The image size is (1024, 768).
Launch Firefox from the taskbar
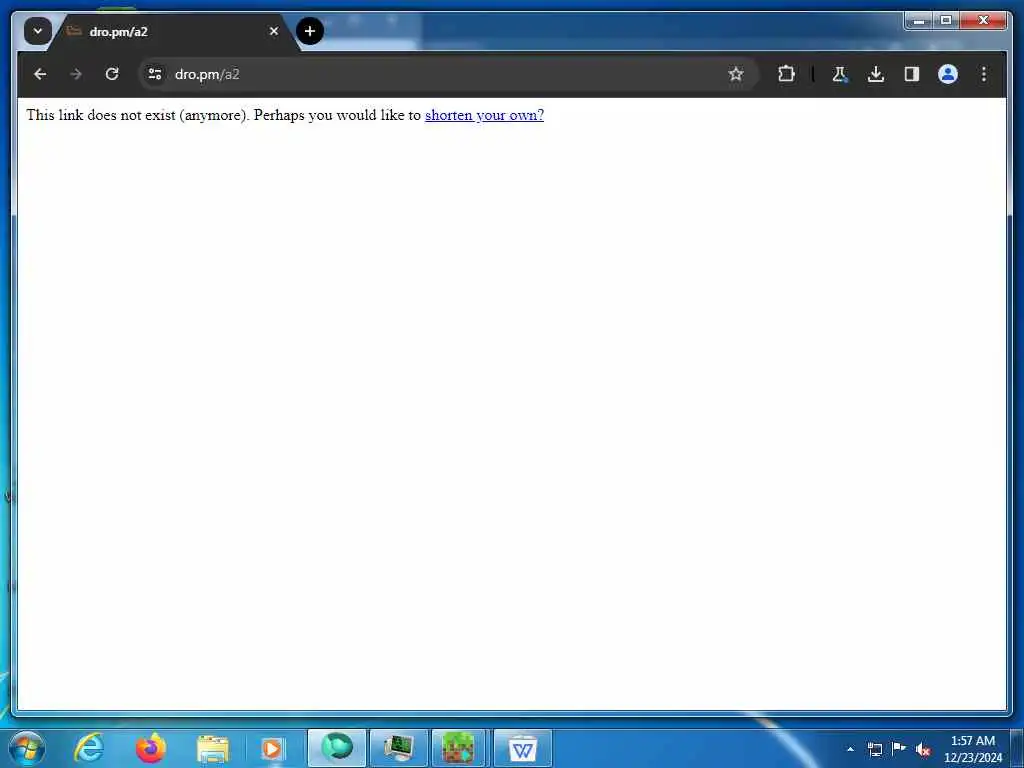(x=151, y=748)
